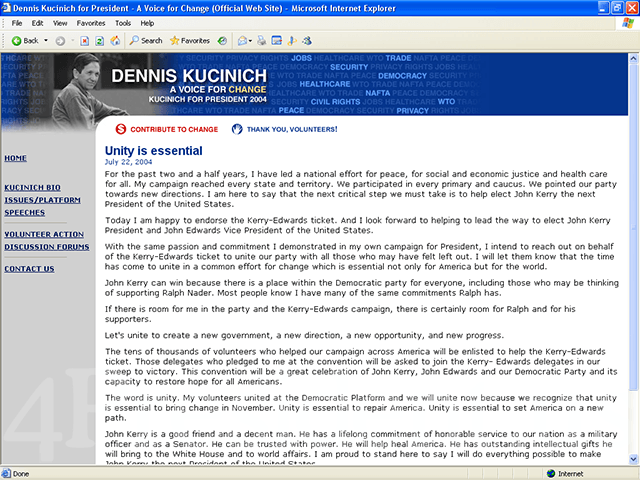Click the vertical scrollbar up arrow
The height and width of the screenshot is (480, 640).
click(x=633, y=58)
